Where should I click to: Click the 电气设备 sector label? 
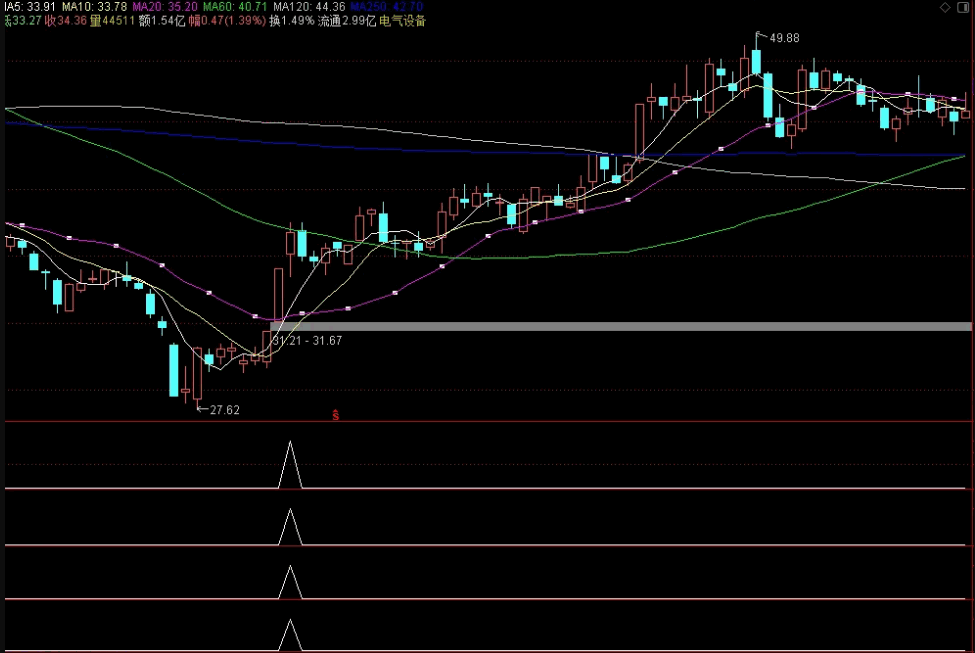pyautogui.click(x=402, y=21)
